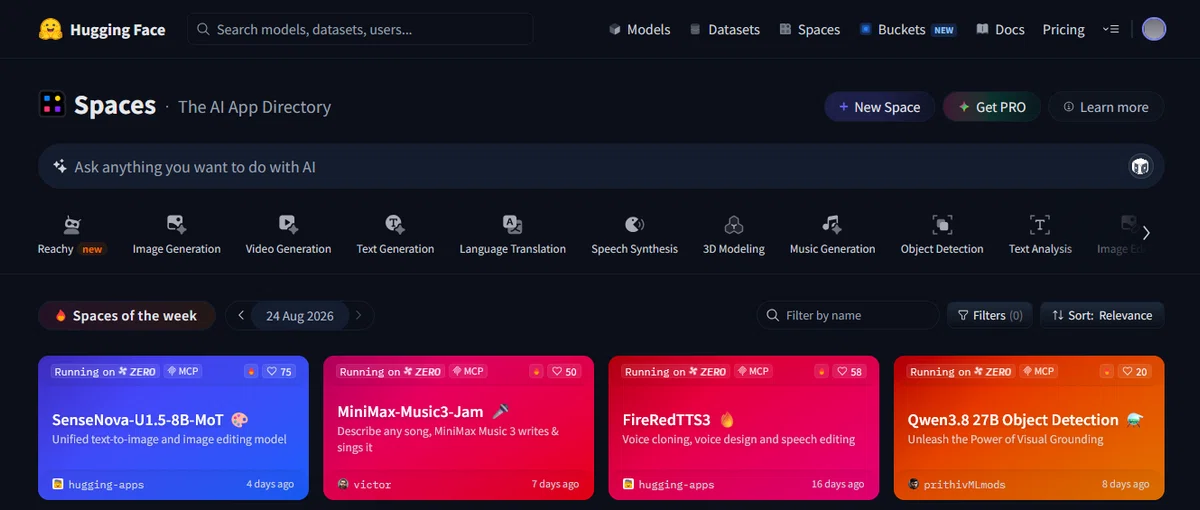Open the Music Generation category icon
The height and width of the screenshot is (510, 1200).
point(832,225)
